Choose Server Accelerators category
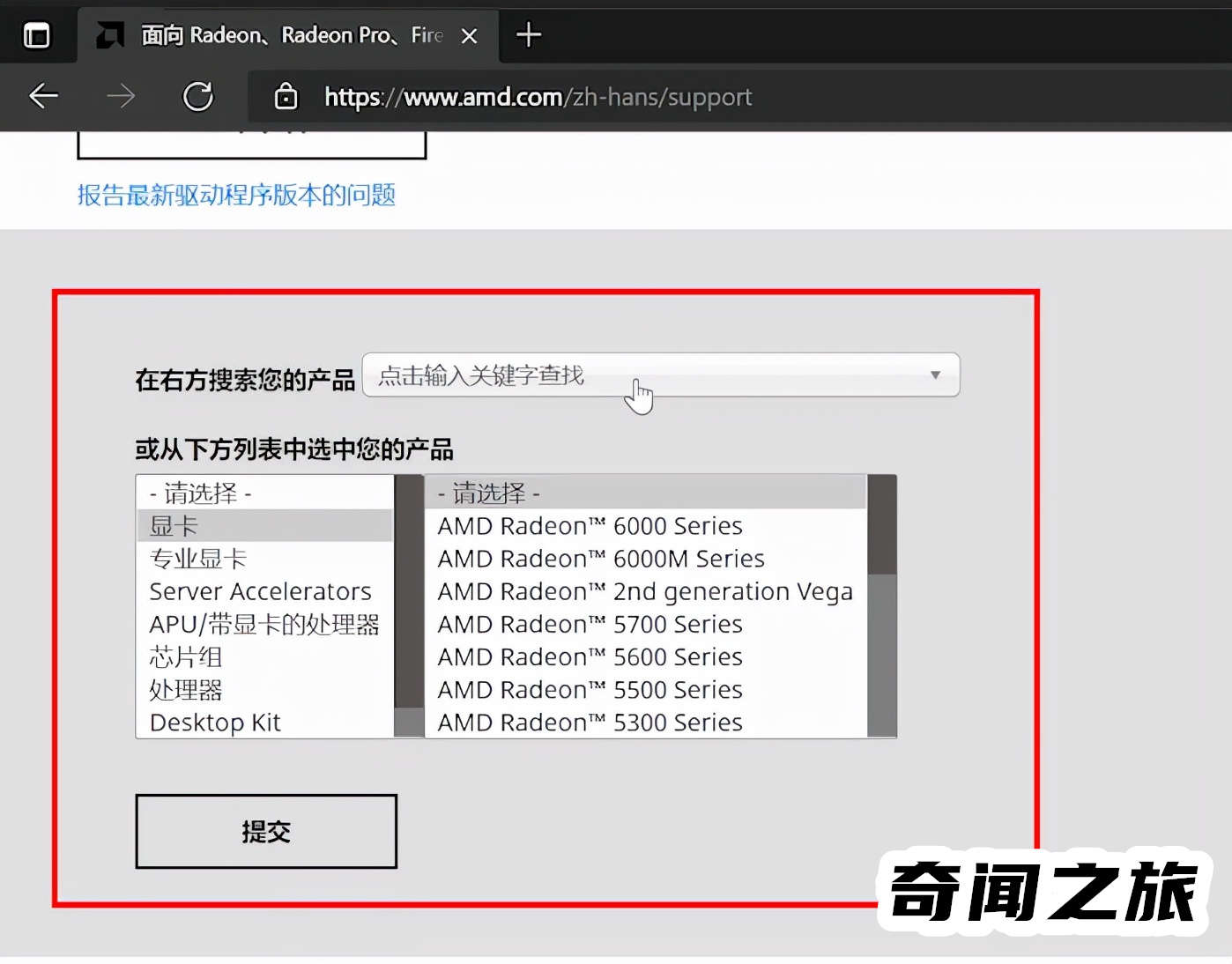This screenshot has width=1232, height=964. tap(264, 591)
